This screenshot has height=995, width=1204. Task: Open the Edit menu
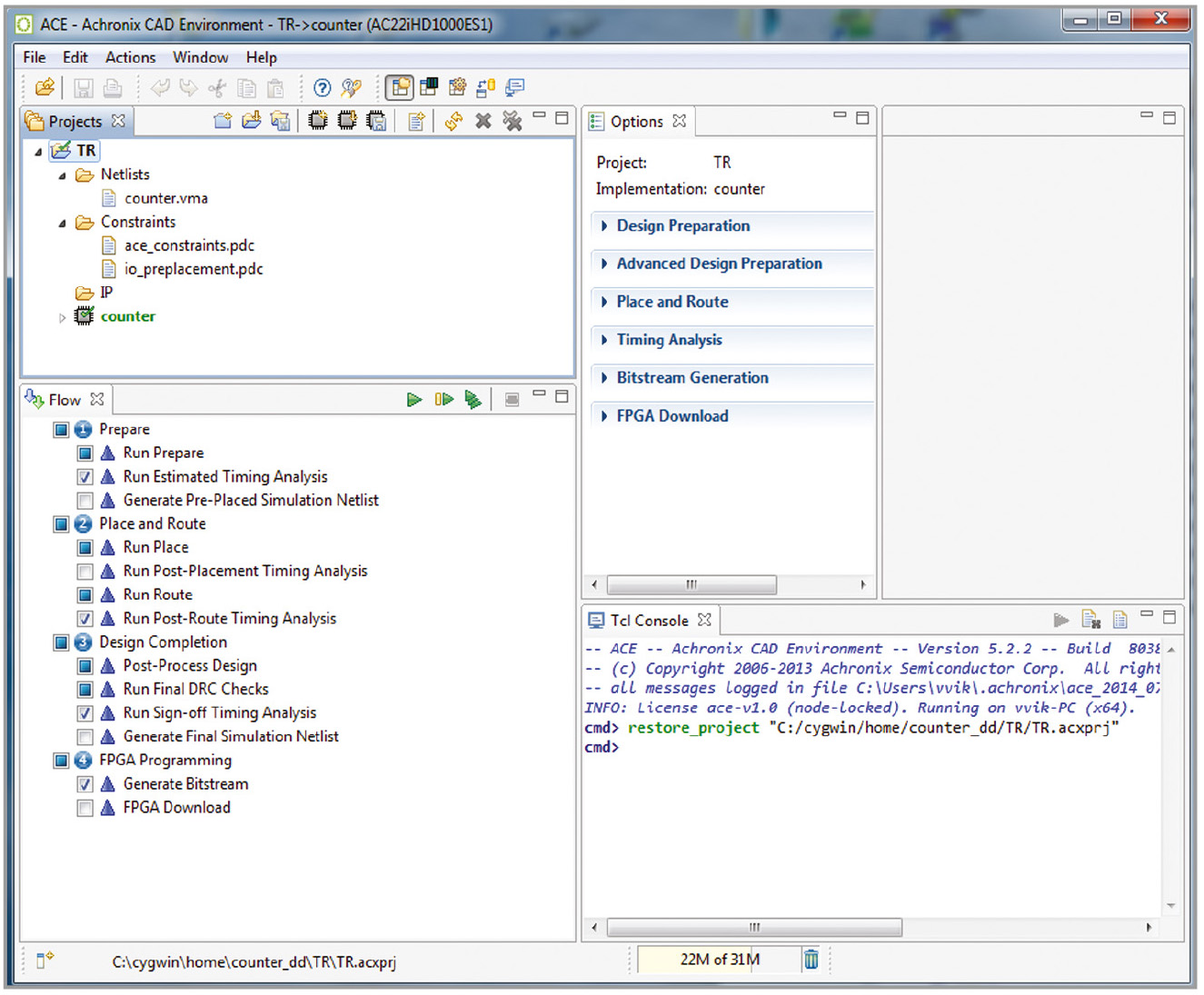tap(75, 57)
